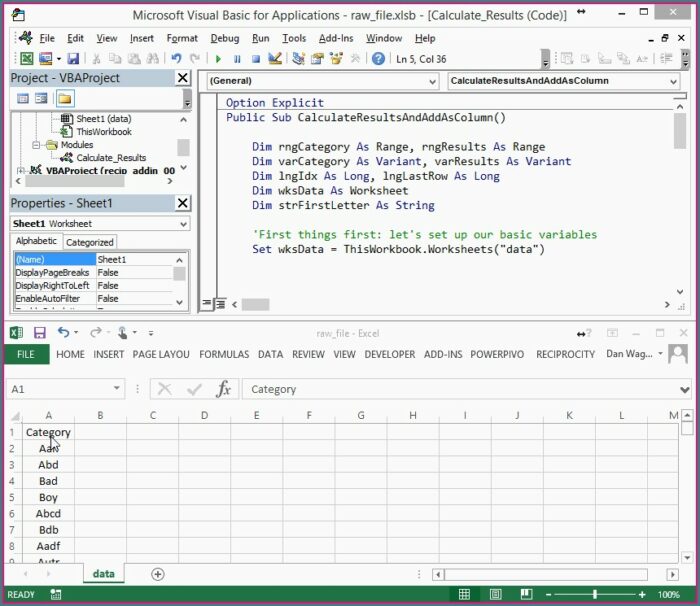Close the Properties - Sheet1 panel
This screenshot has height=606, width=700.
click(183, 203)
